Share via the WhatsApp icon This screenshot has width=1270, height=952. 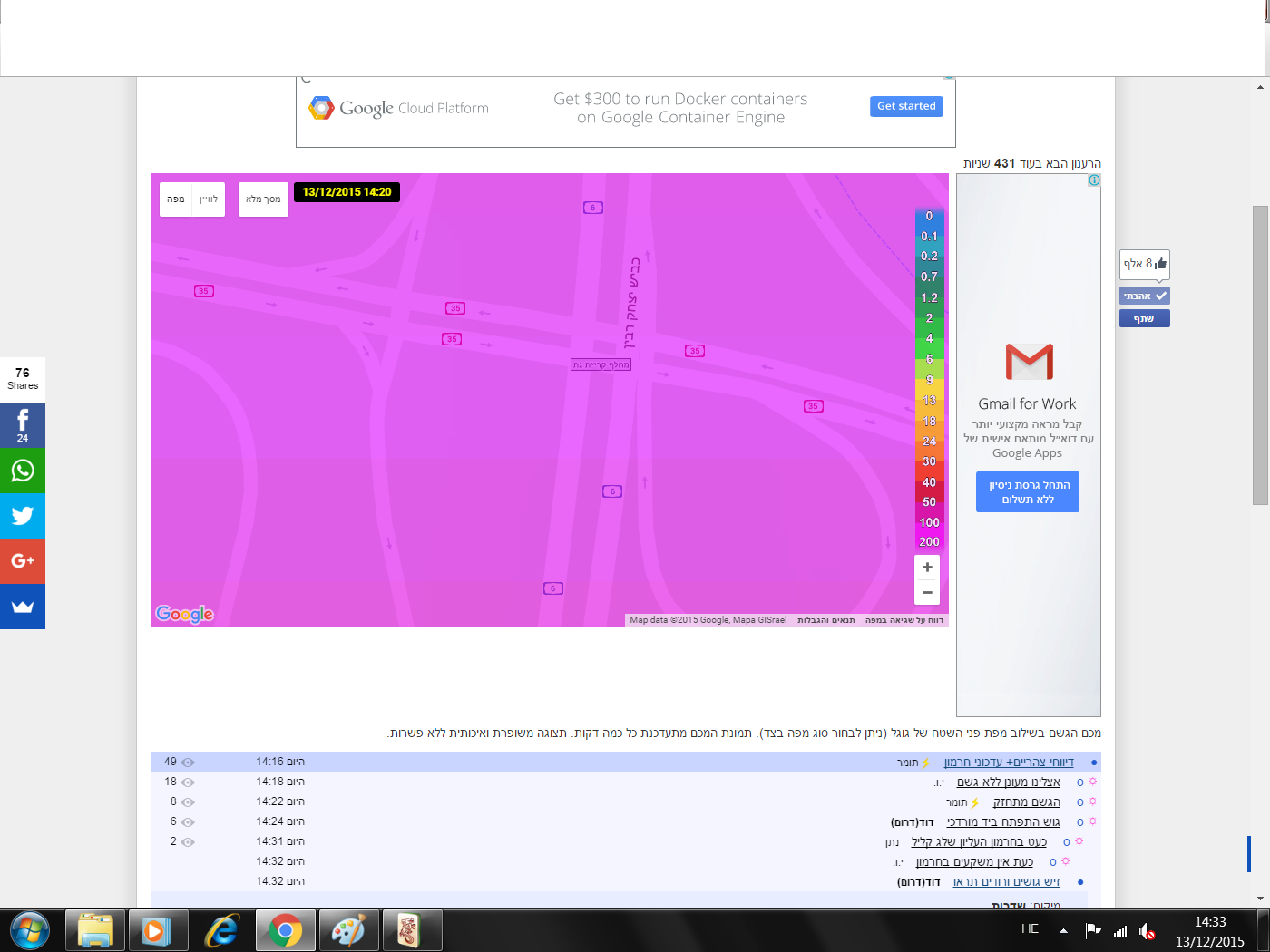(23, 471)
